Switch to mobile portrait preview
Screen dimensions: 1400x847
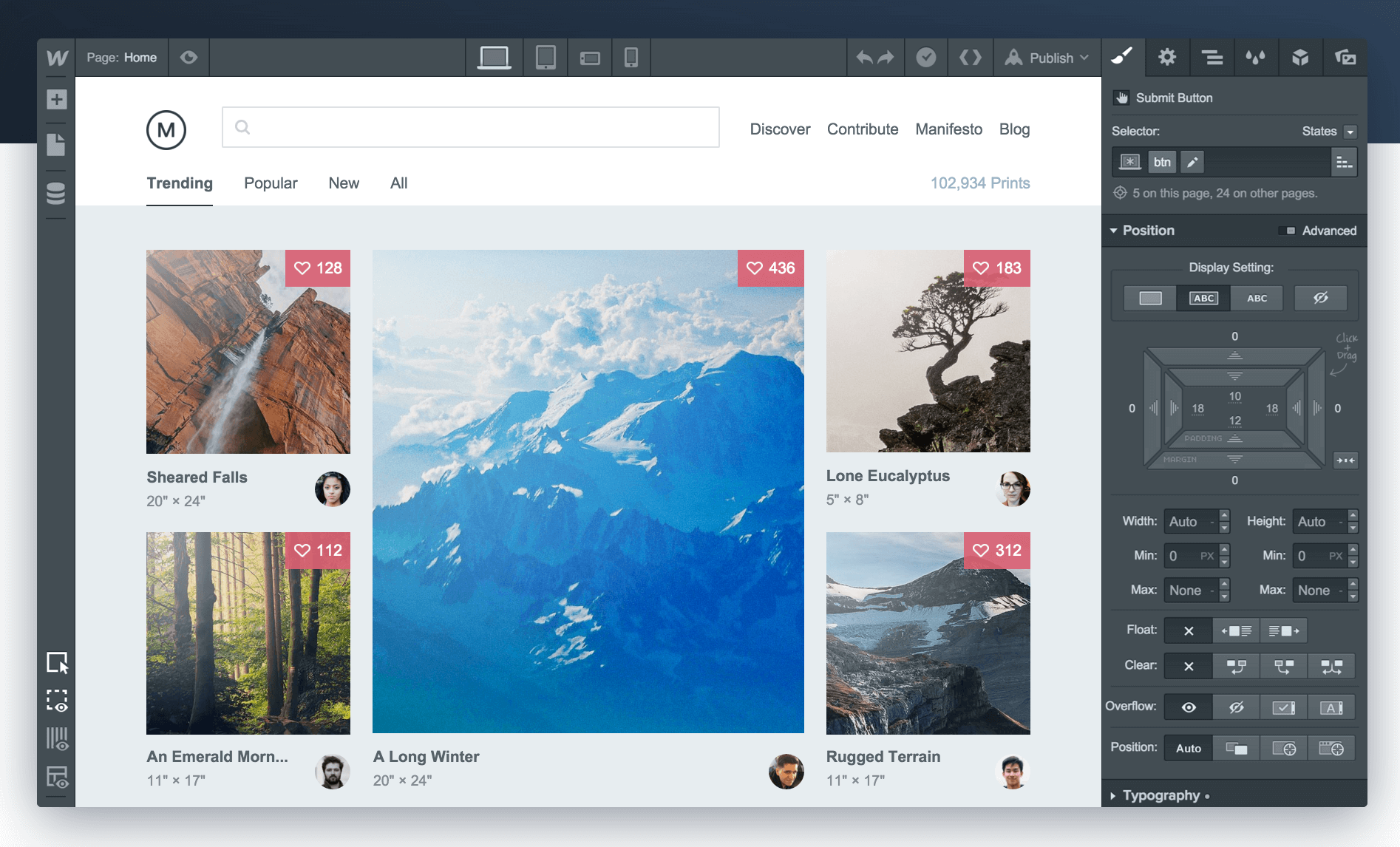click(x=630, y=57)
